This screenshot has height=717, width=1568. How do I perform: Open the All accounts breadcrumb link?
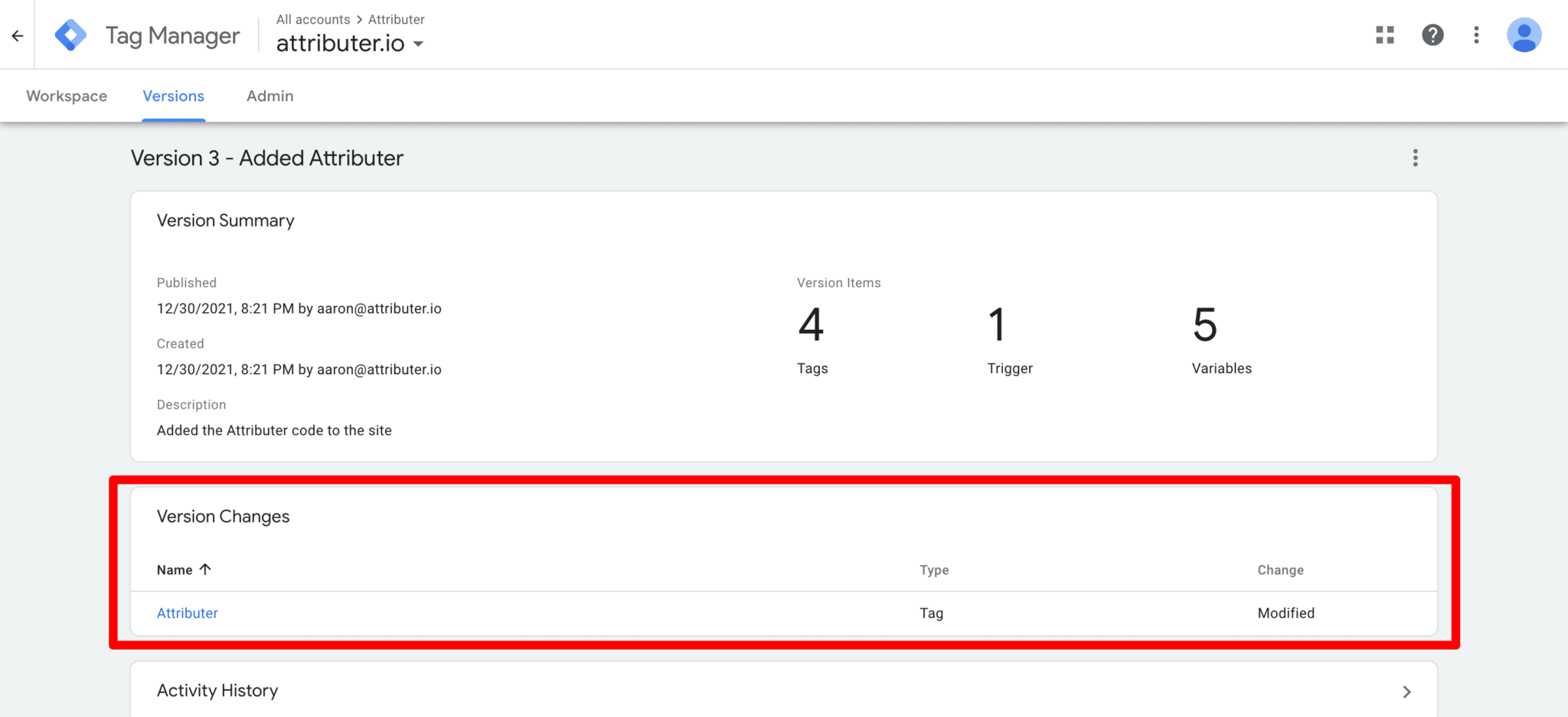pyautogui.click(x=313, y=19)
